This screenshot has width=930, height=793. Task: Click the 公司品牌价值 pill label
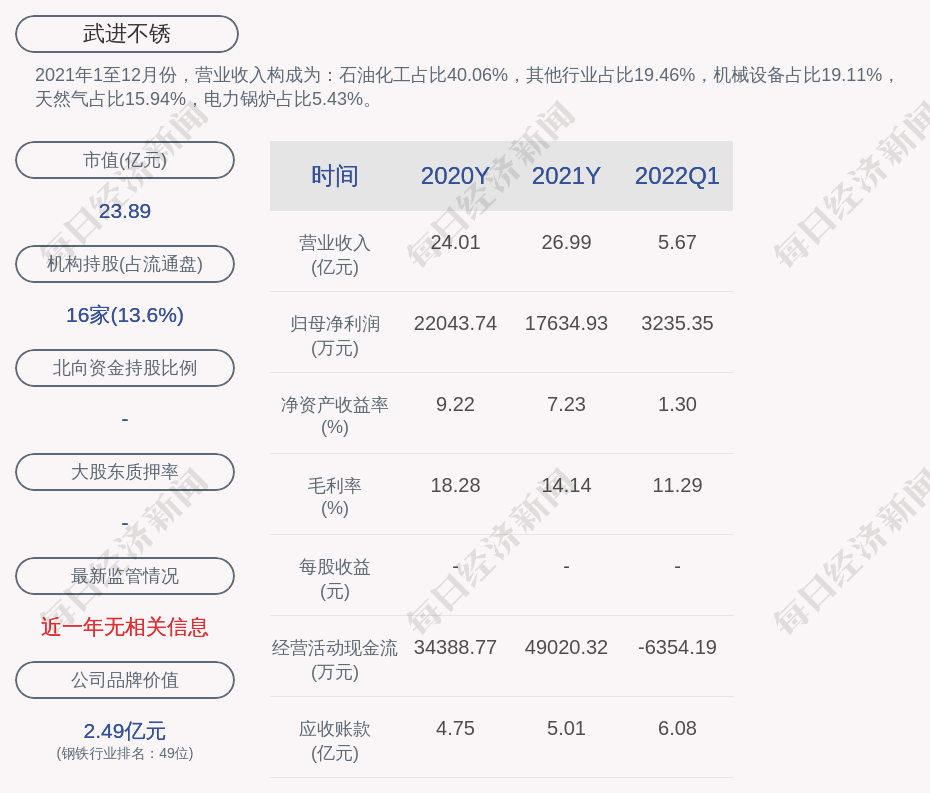(x=125, y=680)
